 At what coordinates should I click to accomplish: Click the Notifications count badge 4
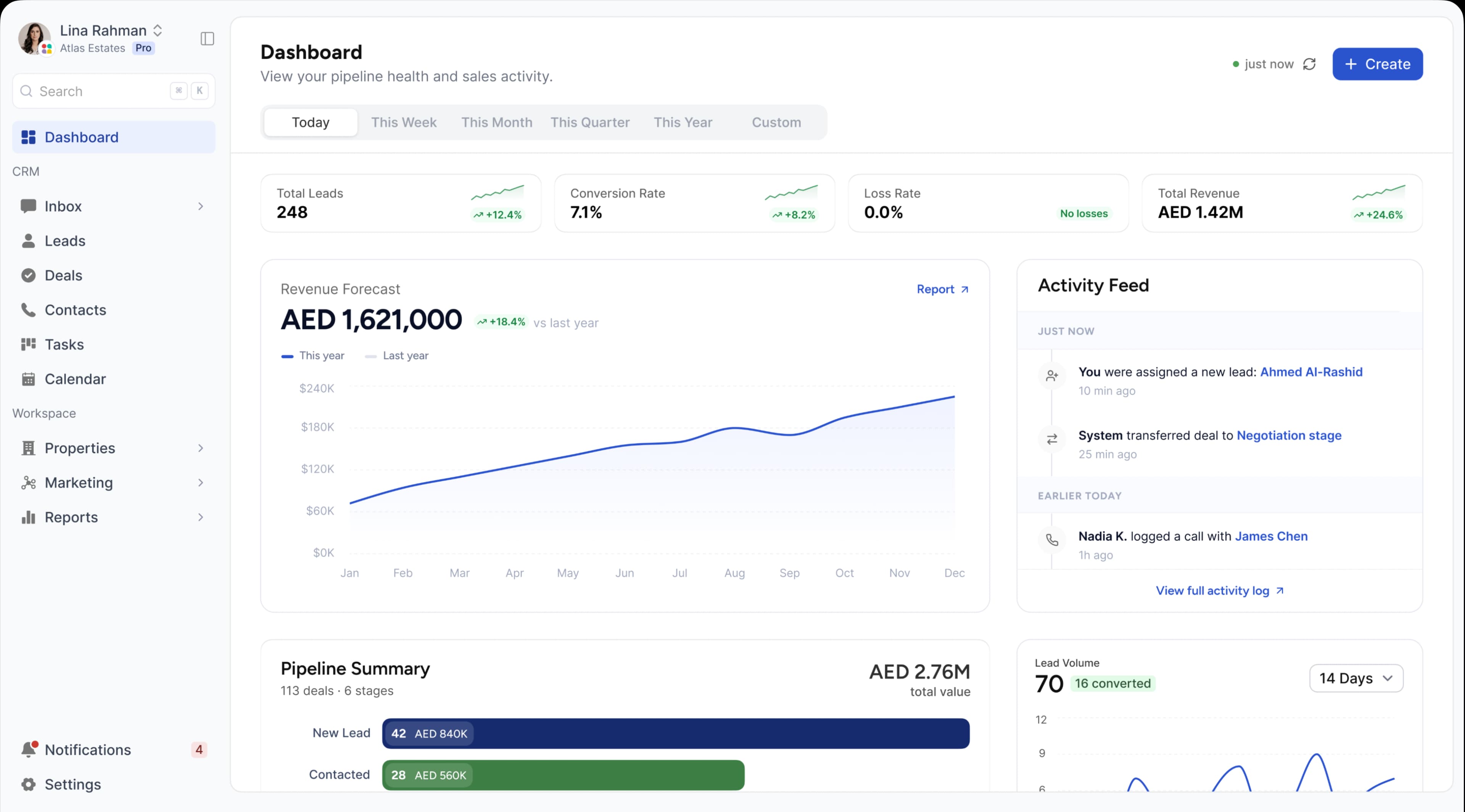click(x=199, y=749)
